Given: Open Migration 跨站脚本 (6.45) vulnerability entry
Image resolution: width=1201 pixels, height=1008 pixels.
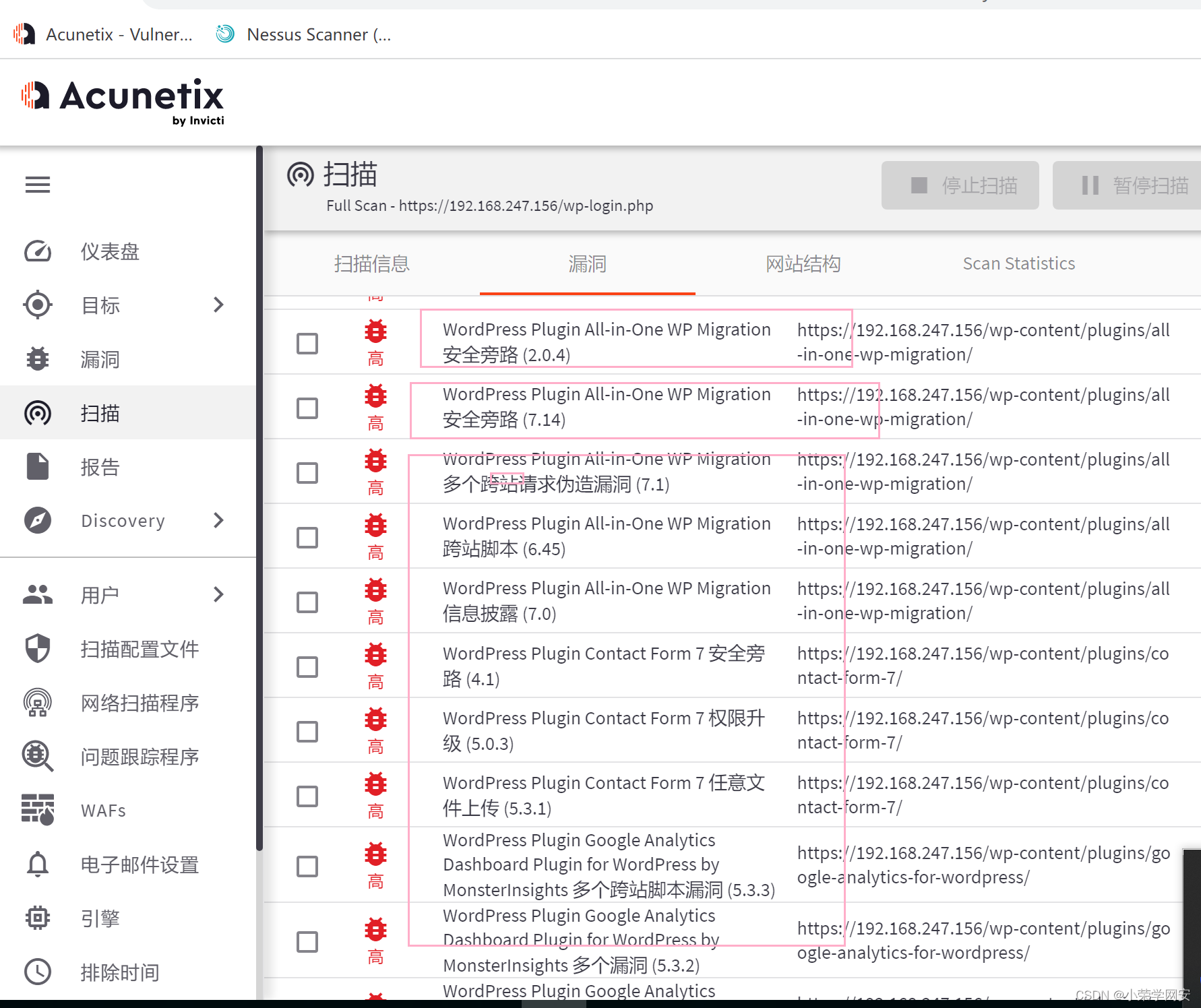Looking at the screenshot, I should click(x=607, y=536).
